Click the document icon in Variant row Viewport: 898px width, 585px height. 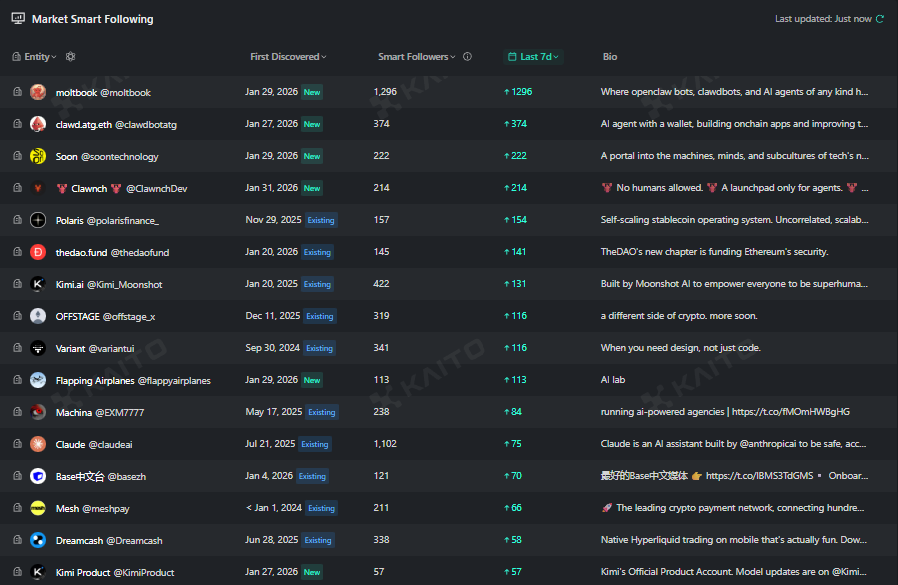point(17,348)
